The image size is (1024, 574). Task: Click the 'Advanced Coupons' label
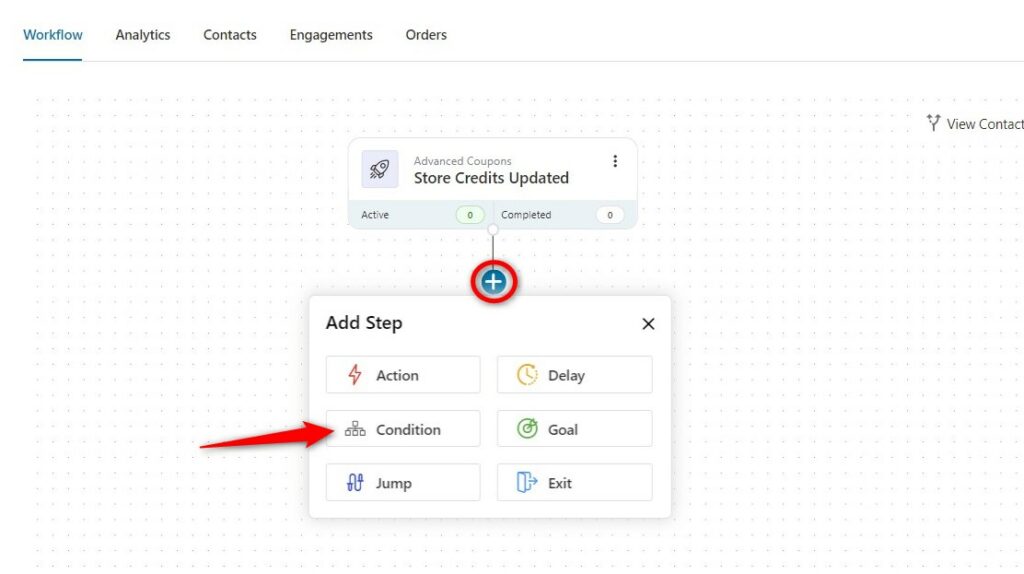[462, 161]
